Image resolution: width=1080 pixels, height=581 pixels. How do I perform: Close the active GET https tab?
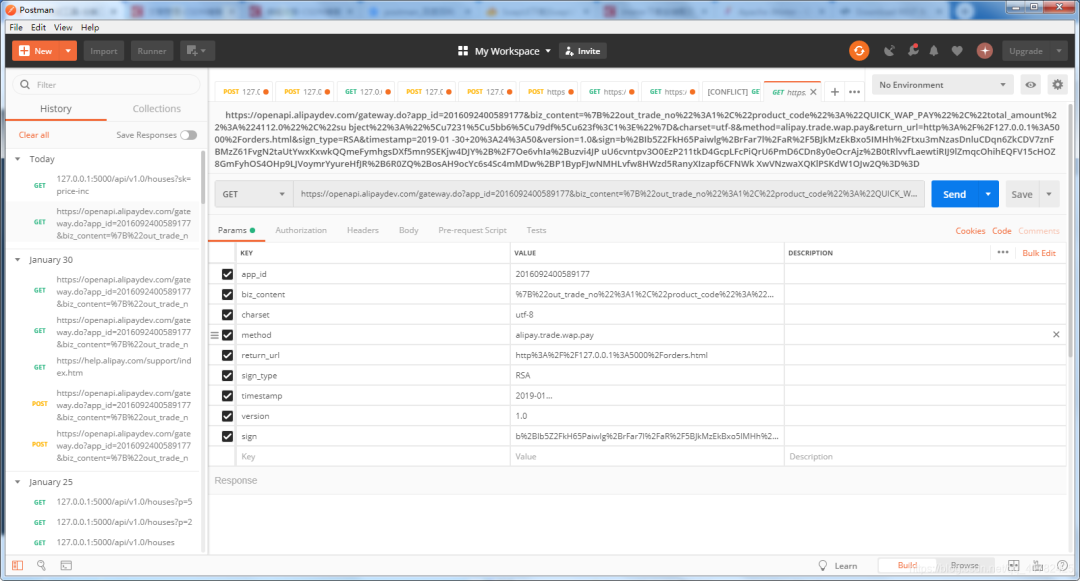coord(813,92)
